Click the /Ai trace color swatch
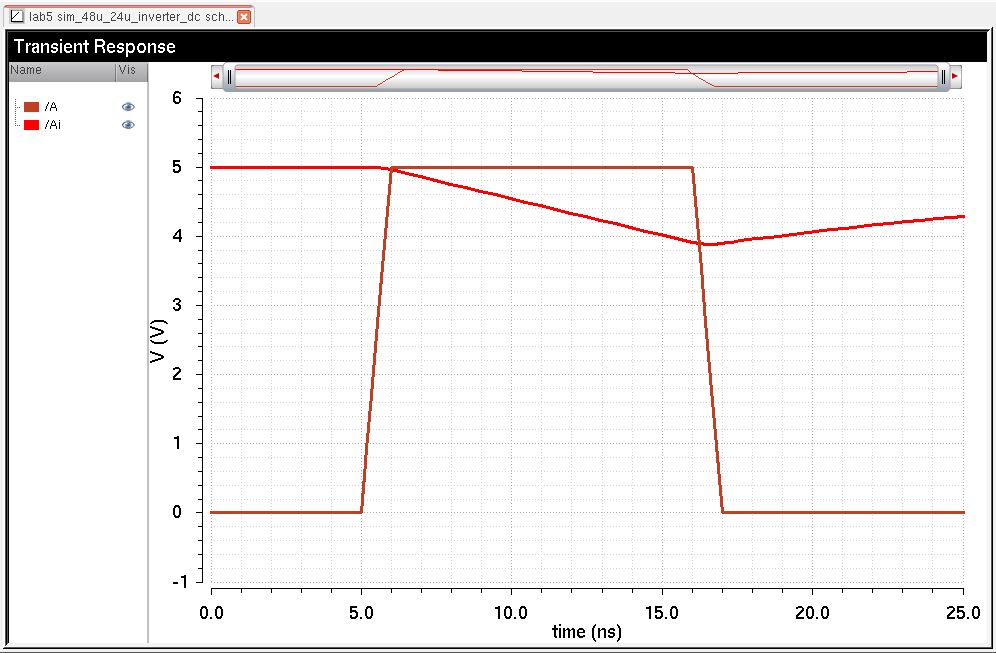The height and width of the screenshot is (653, 996). [32, 125]
